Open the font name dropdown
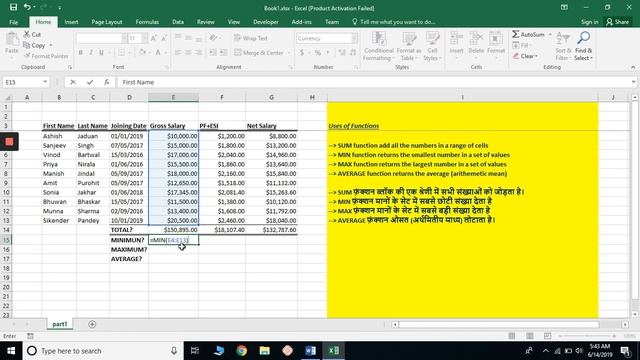 click(124, 38)
